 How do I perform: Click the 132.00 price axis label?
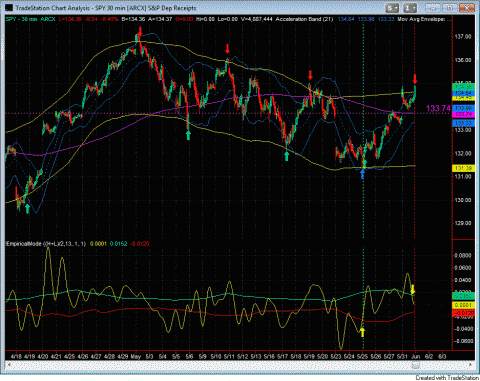tap(463, 153)
